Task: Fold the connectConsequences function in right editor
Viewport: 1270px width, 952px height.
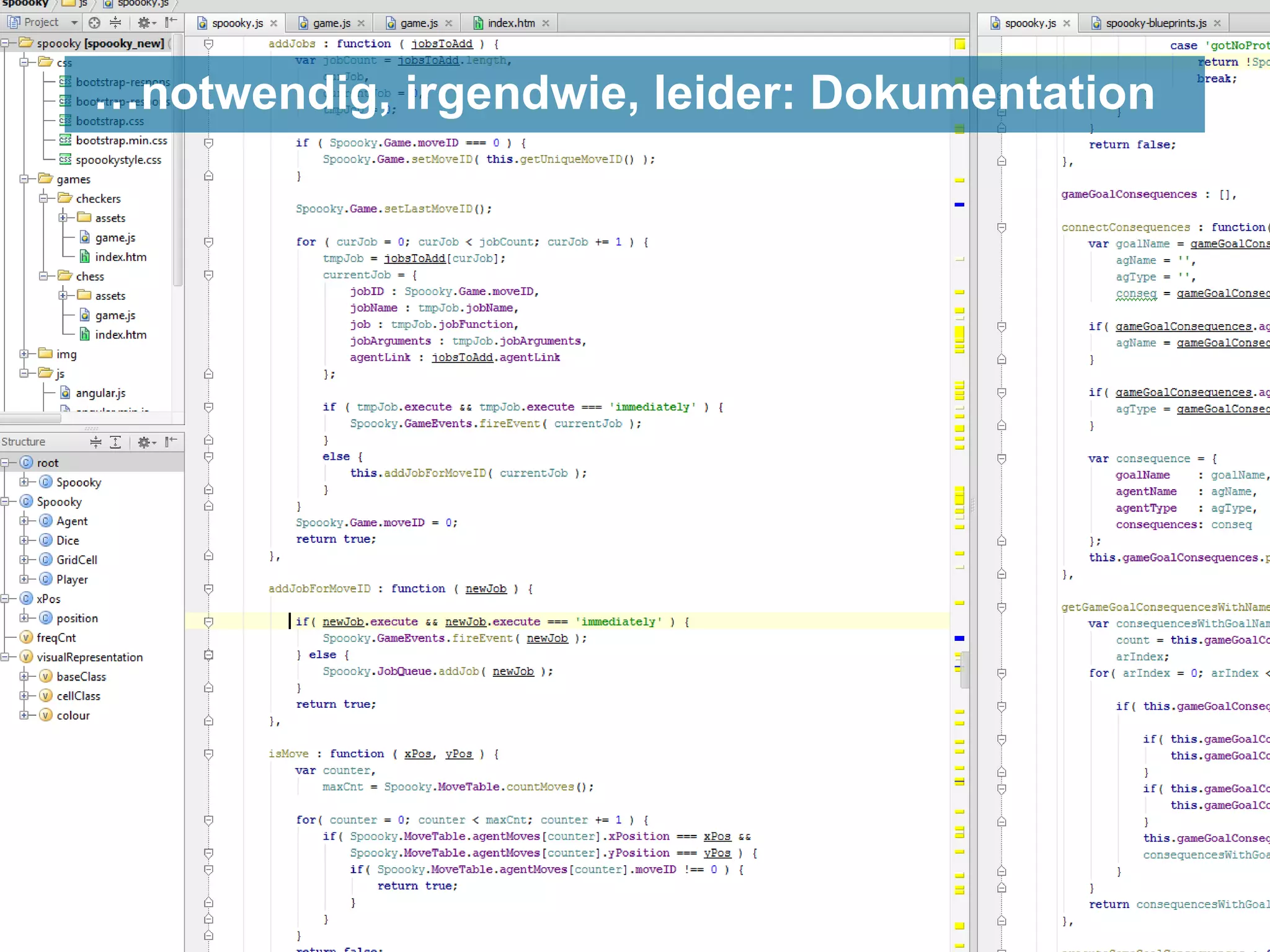Action: click(1001, 227)
